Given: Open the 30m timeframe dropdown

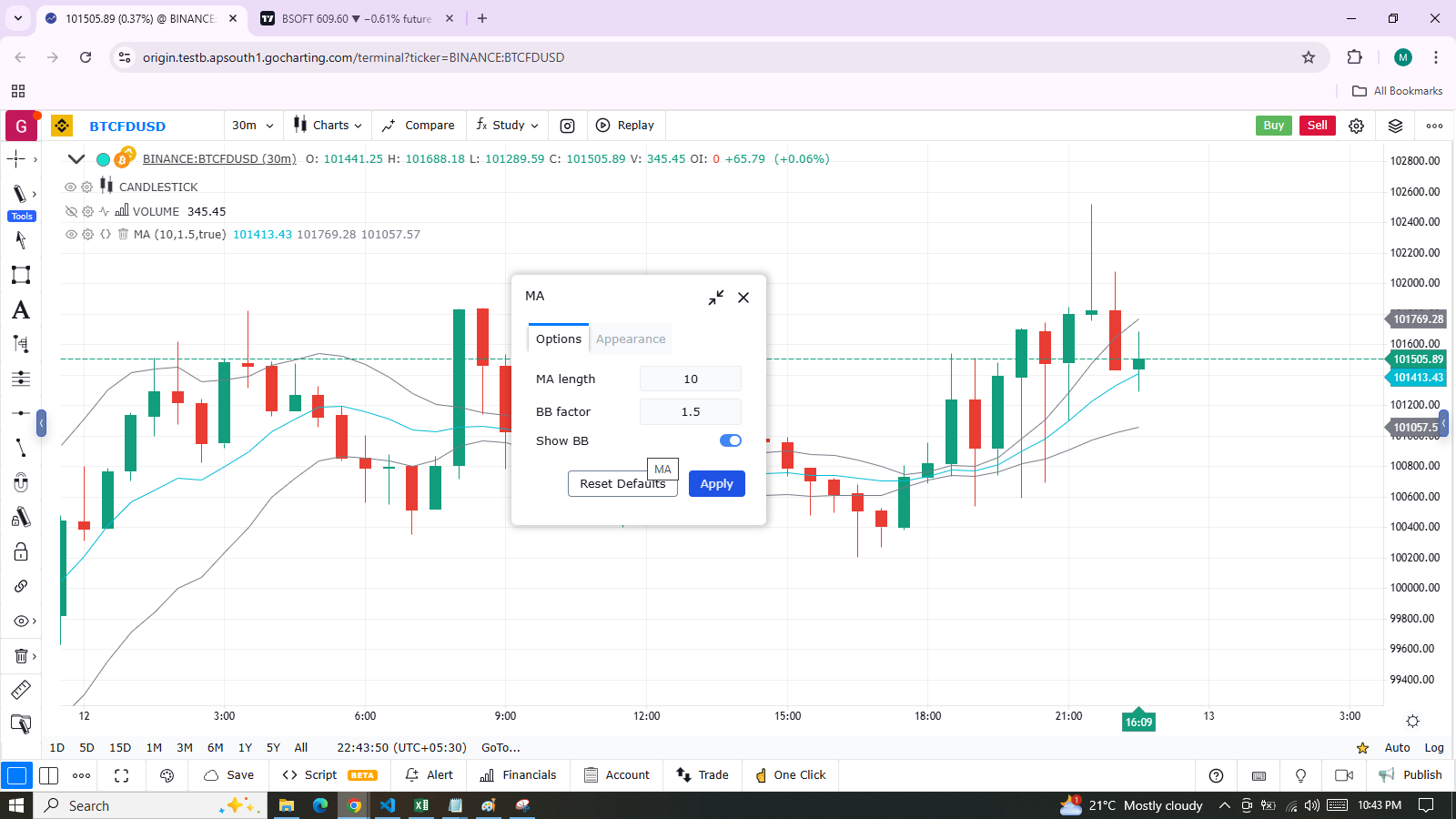Looking at the screenshot, I should tap(252, 126).
